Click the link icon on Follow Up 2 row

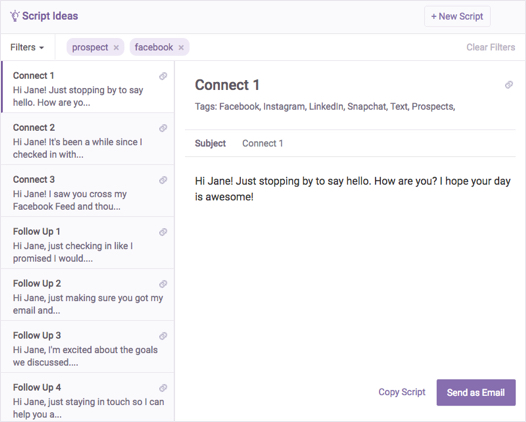tap(163, 284)
